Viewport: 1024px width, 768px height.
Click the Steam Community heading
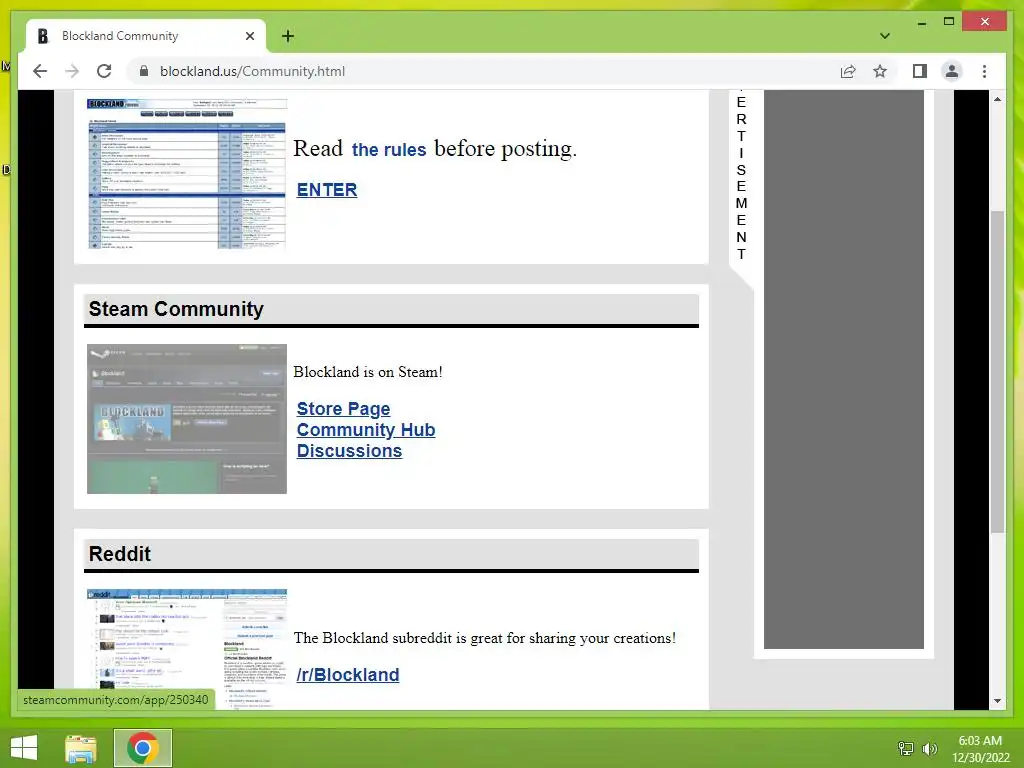coord(176,309)
